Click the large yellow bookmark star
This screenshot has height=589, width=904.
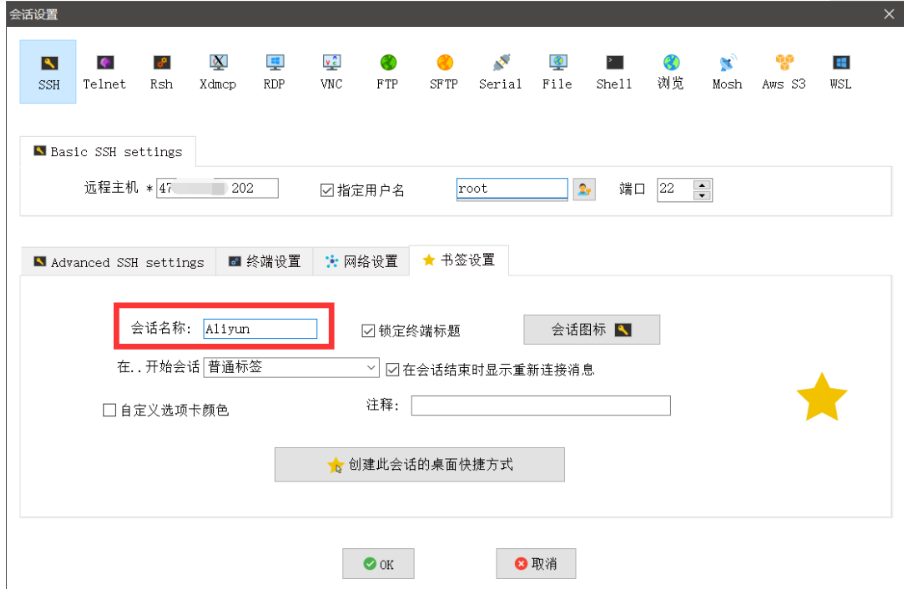pos(822,397)
